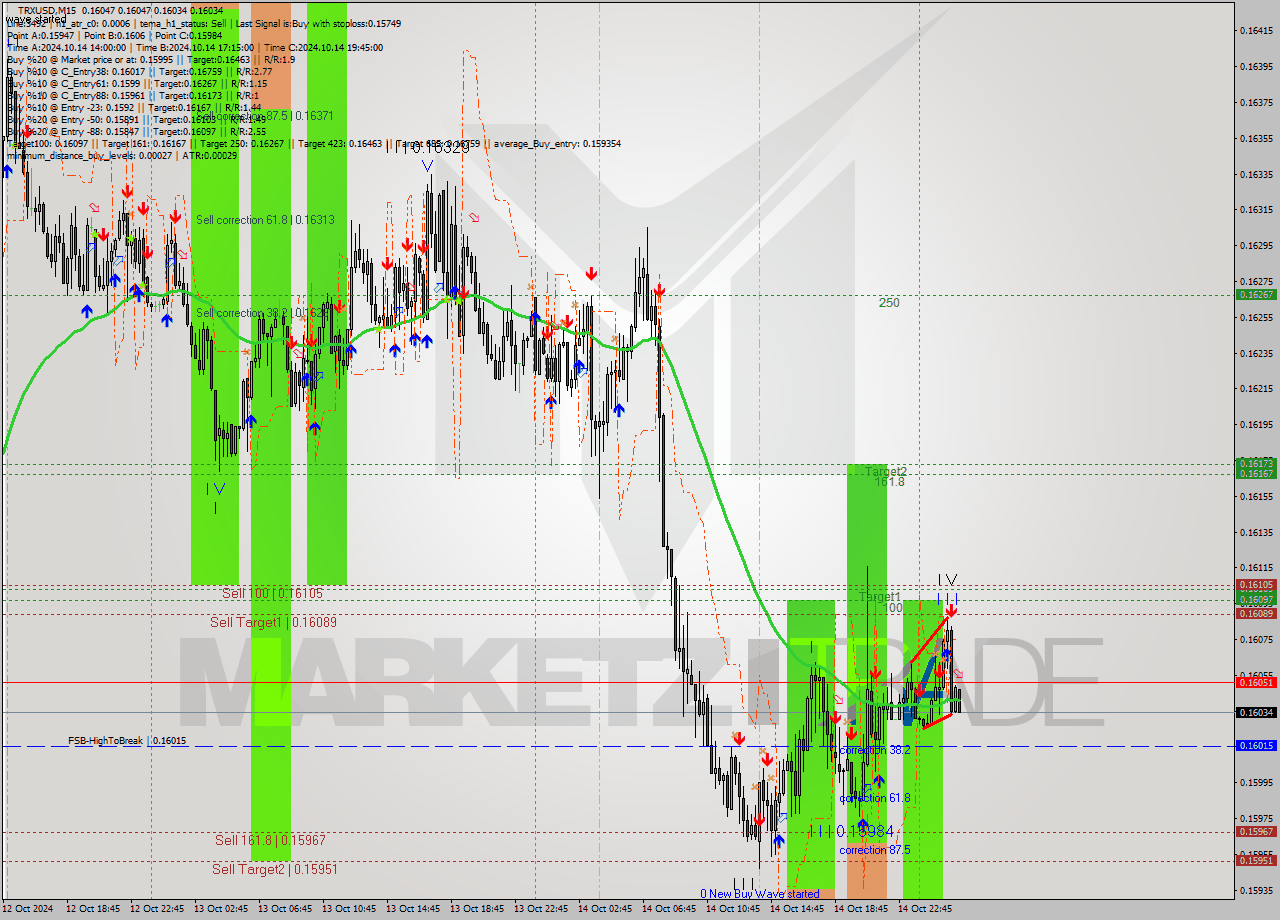The height and width of the screenshot is (920, 1280).
Task: Click 'Sell Target2 | 0.15951' label
Action: [274, 869]
